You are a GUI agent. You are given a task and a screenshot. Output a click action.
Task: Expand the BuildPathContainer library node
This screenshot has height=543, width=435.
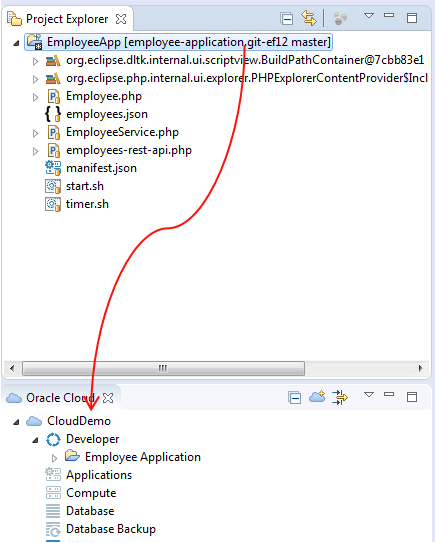(x=35, y=61)
